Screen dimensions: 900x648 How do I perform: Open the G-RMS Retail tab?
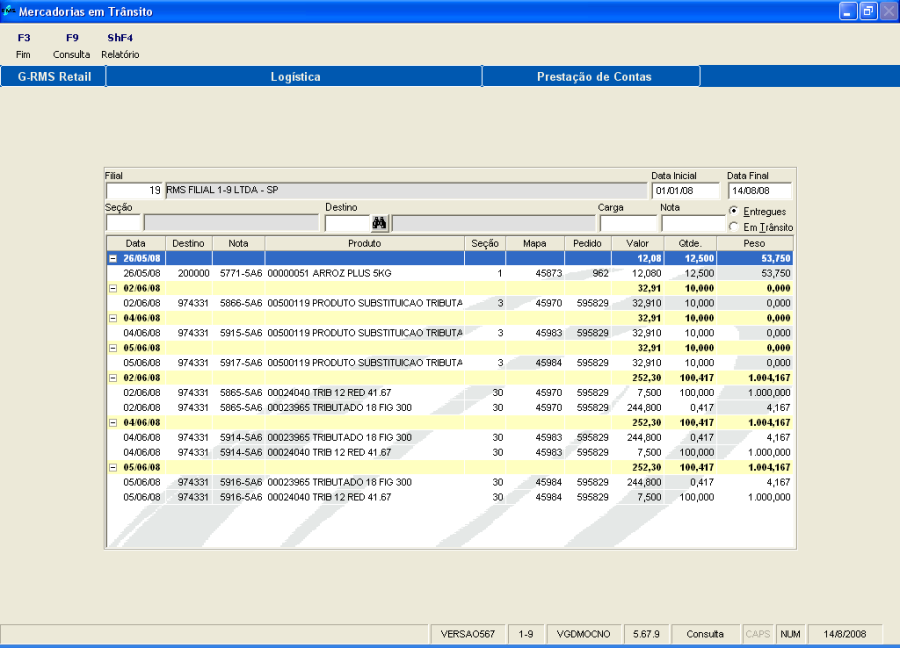(54, 77)
